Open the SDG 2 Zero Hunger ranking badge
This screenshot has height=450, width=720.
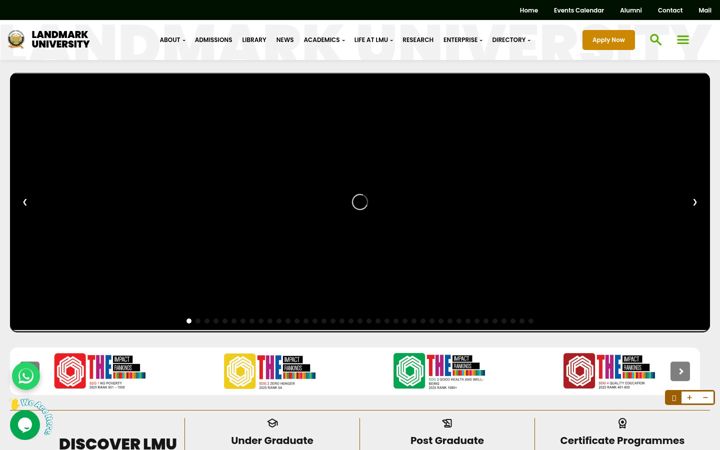(x=270, y=371)
